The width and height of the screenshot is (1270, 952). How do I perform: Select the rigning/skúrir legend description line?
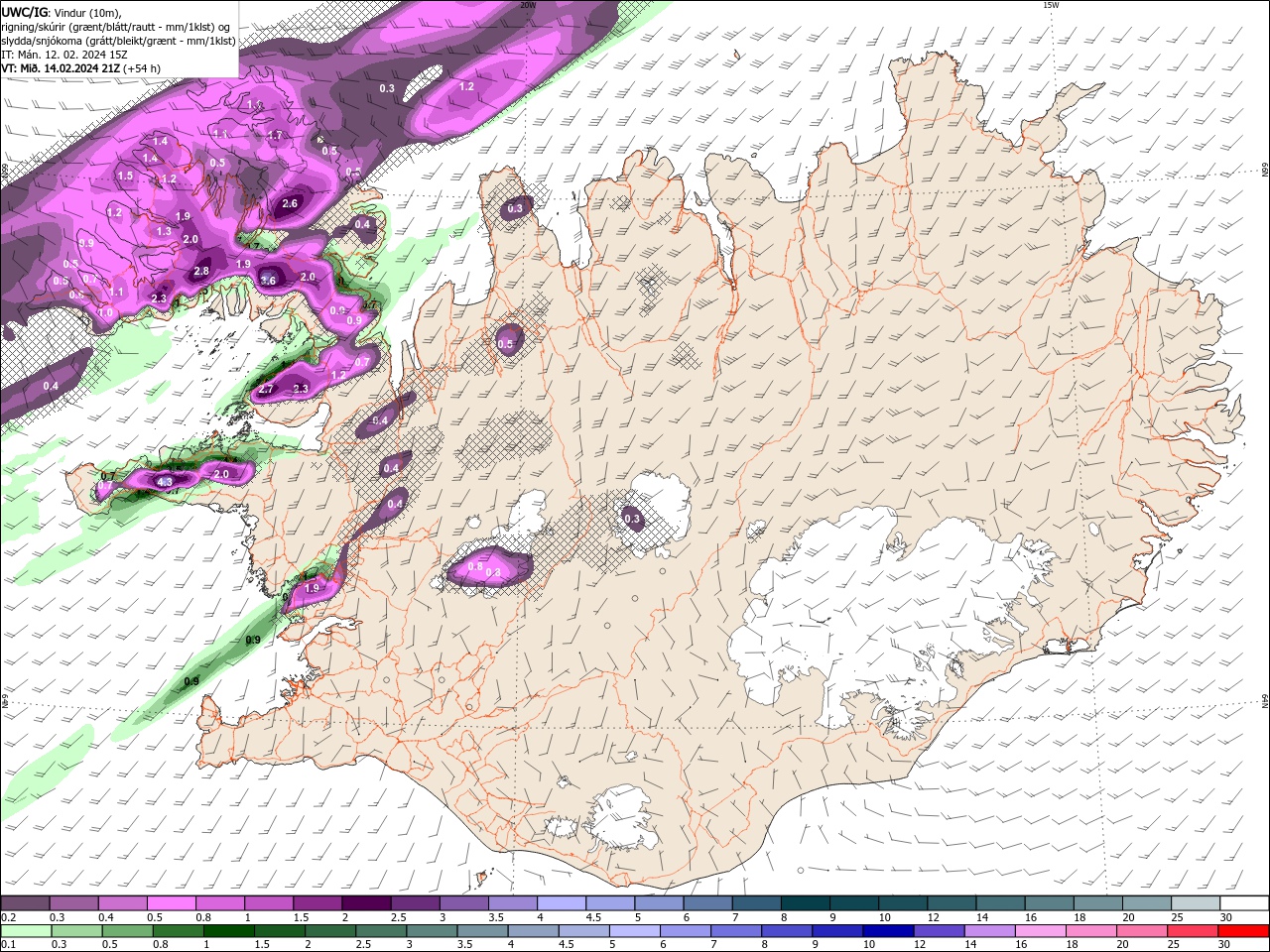click(x=117, y=27)
